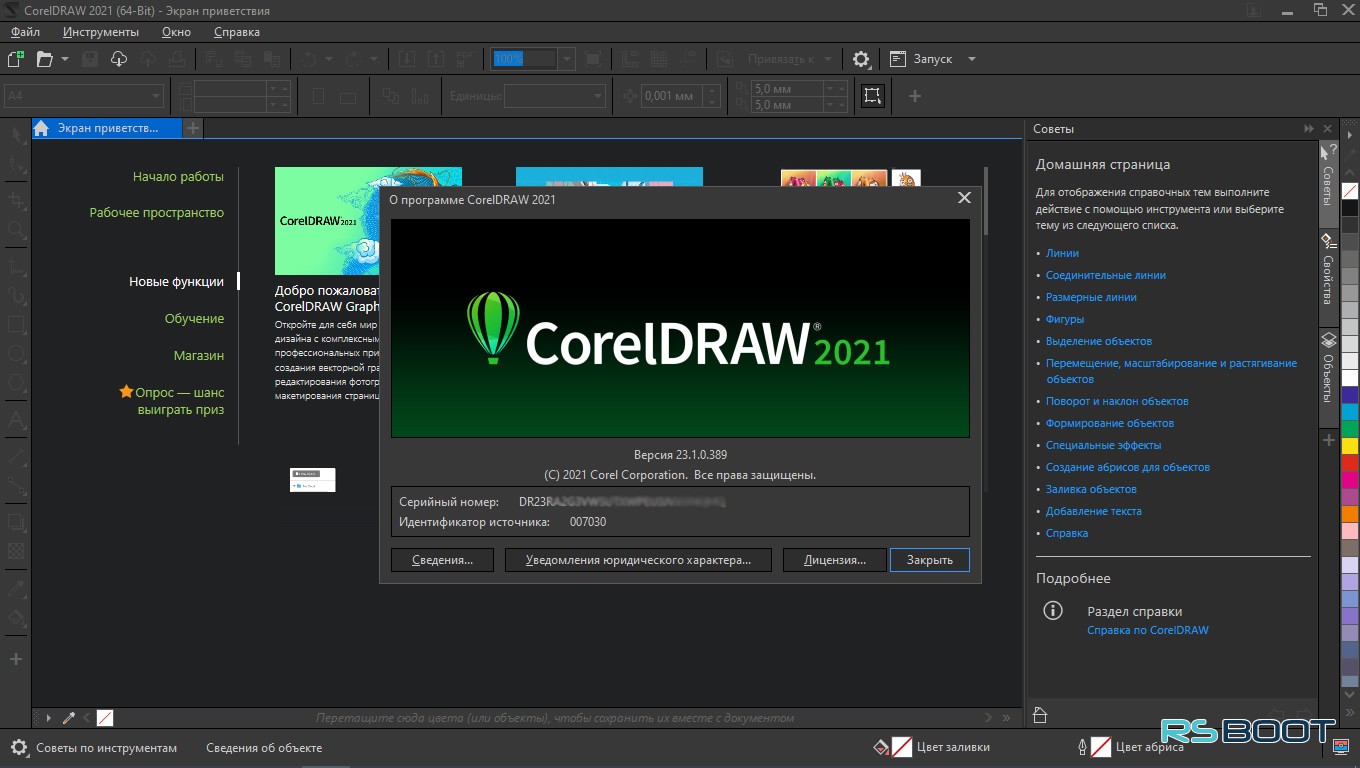
Task: Click the cloud download icon in toolbar
Action: click(x=119, y=59)
